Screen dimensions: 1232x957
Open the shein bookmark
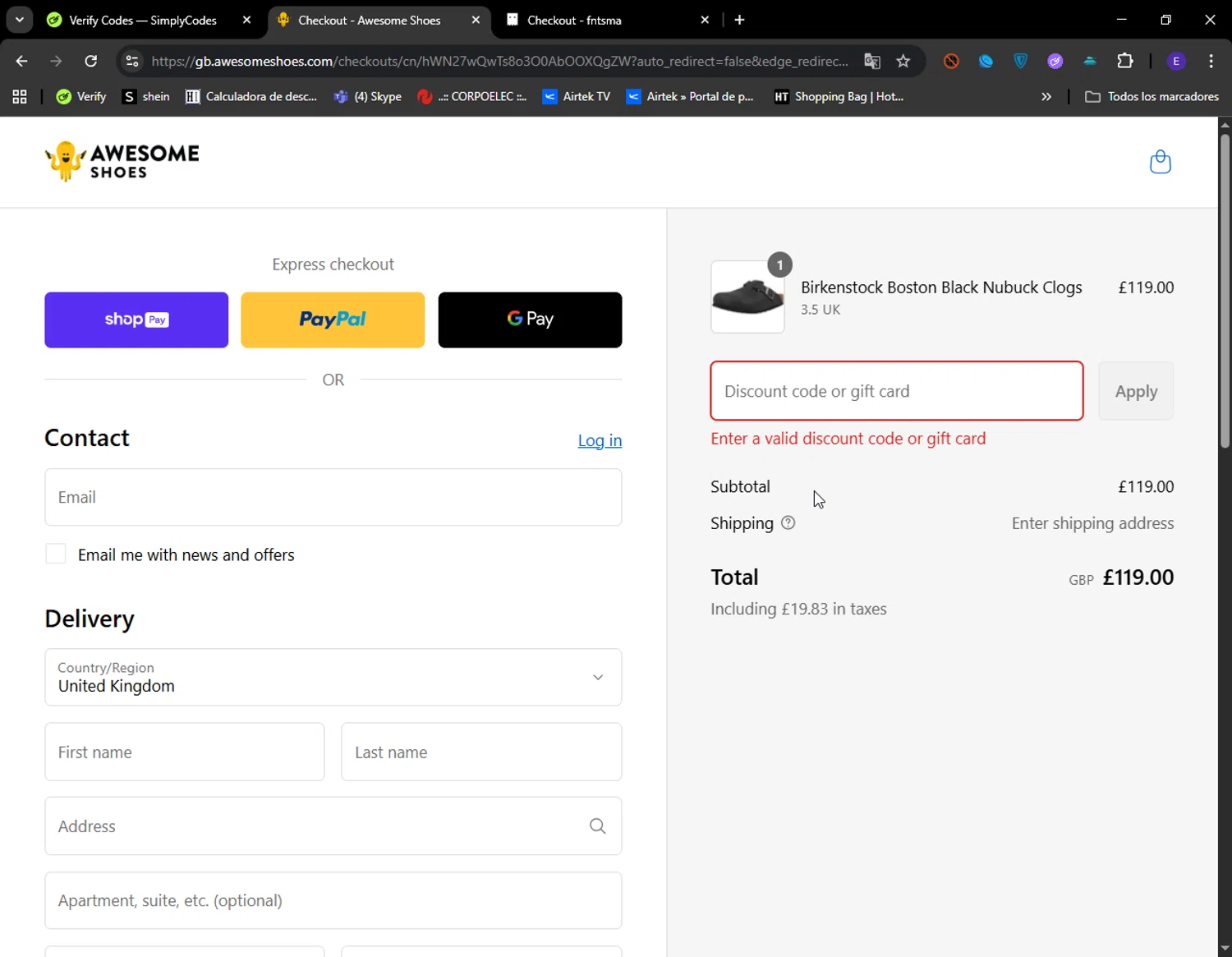[146, 97]
